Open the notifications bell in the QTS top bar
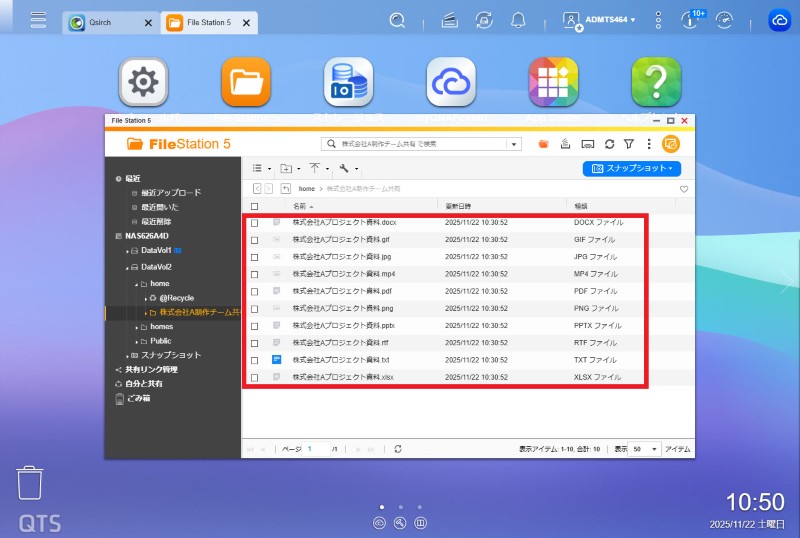 pos(518,20)
